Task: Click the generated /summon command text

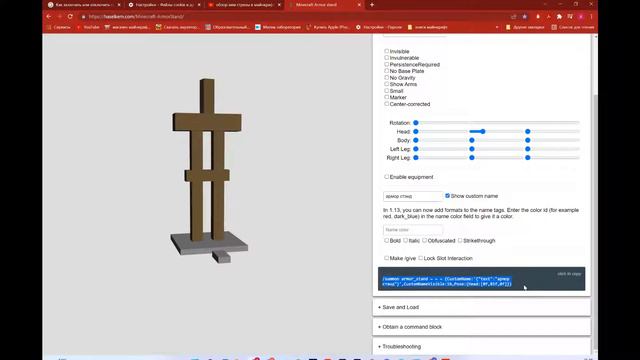Action: pyautogui.click(x=447, y=281)
